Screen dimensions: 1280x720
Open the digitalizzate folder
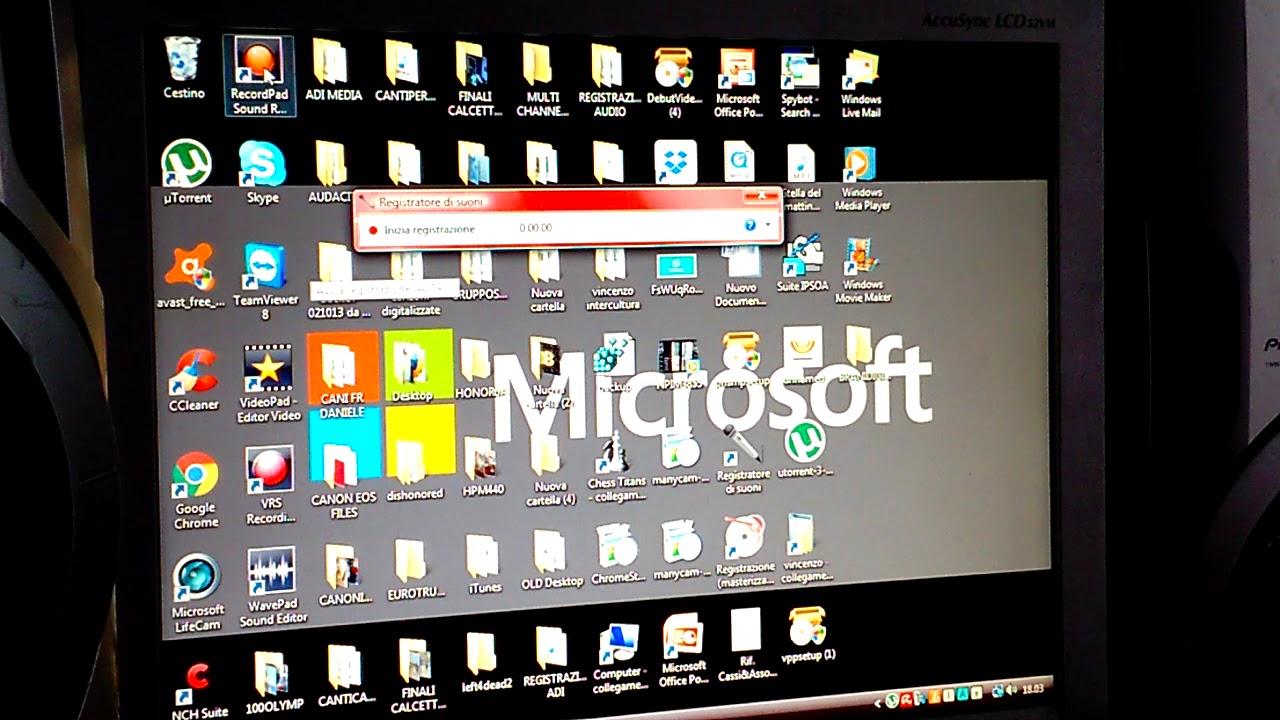coord(410,282)
